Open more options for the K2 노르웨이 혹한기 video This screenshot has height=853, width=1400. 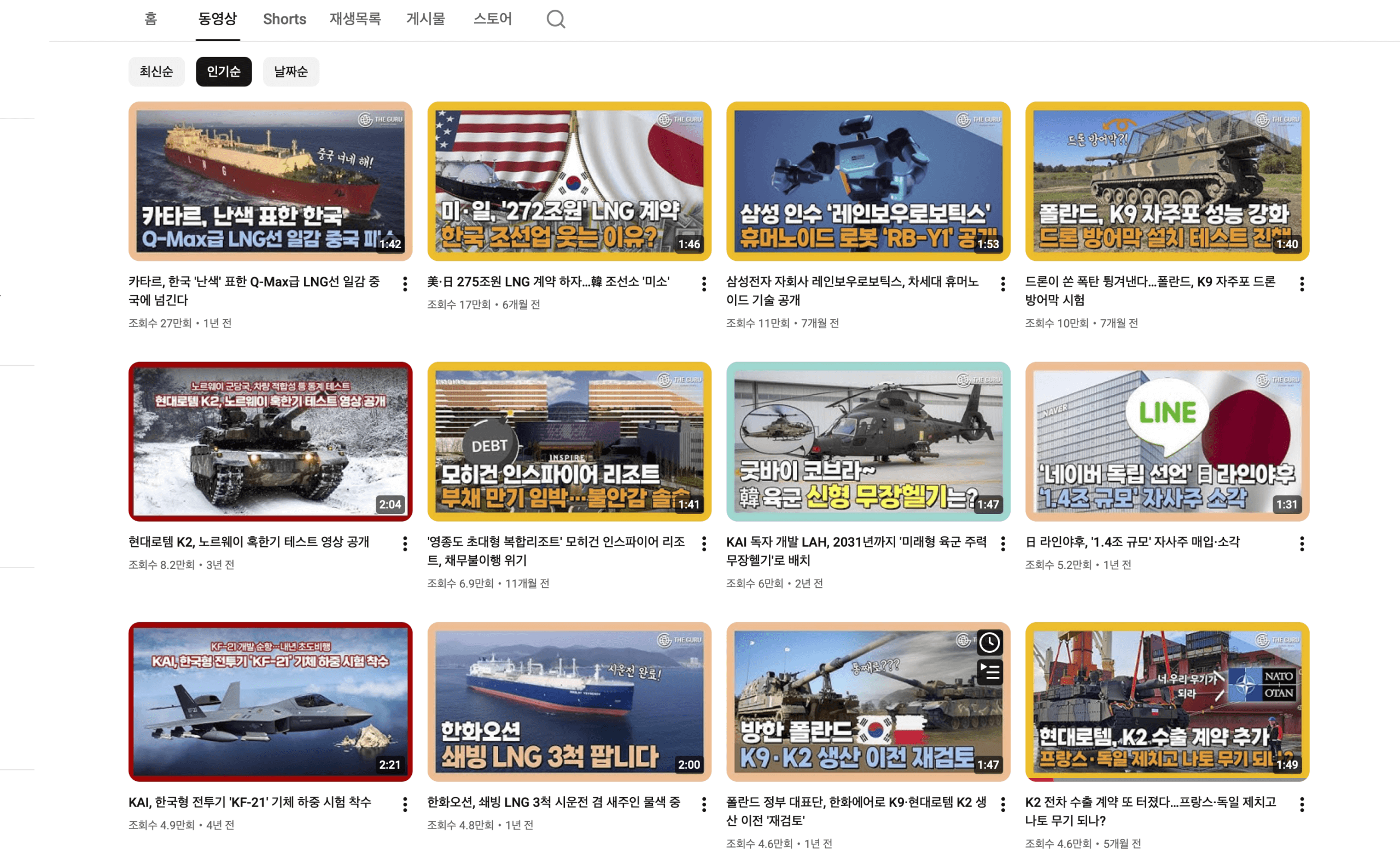(405, 544)
